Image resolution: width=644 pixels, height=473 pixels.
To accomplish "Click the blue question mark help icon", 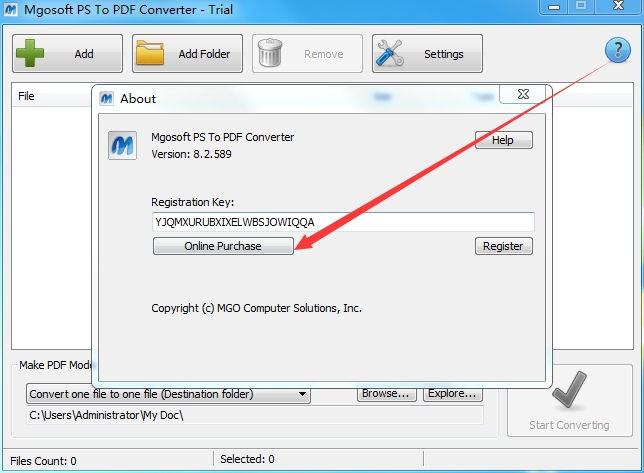I will [x=617, y=50].
